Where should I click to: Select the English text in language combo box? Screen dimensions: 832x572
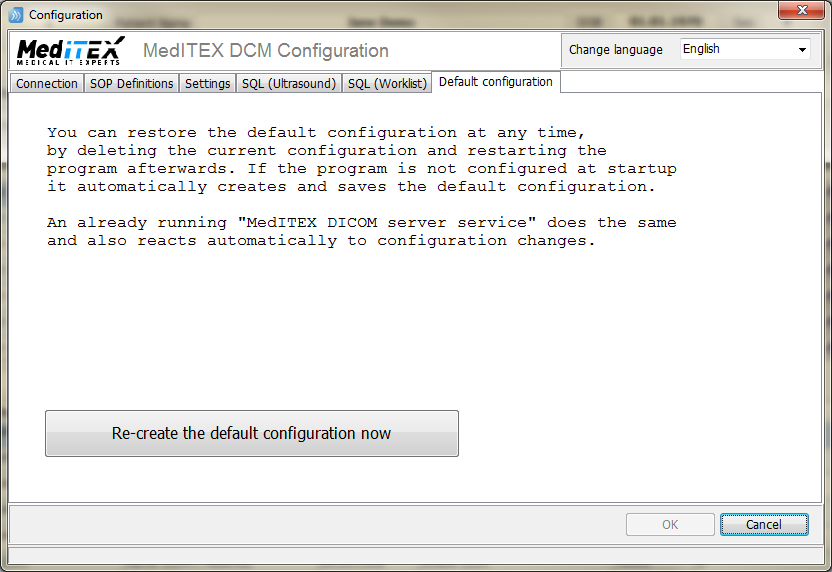point(701,49)
